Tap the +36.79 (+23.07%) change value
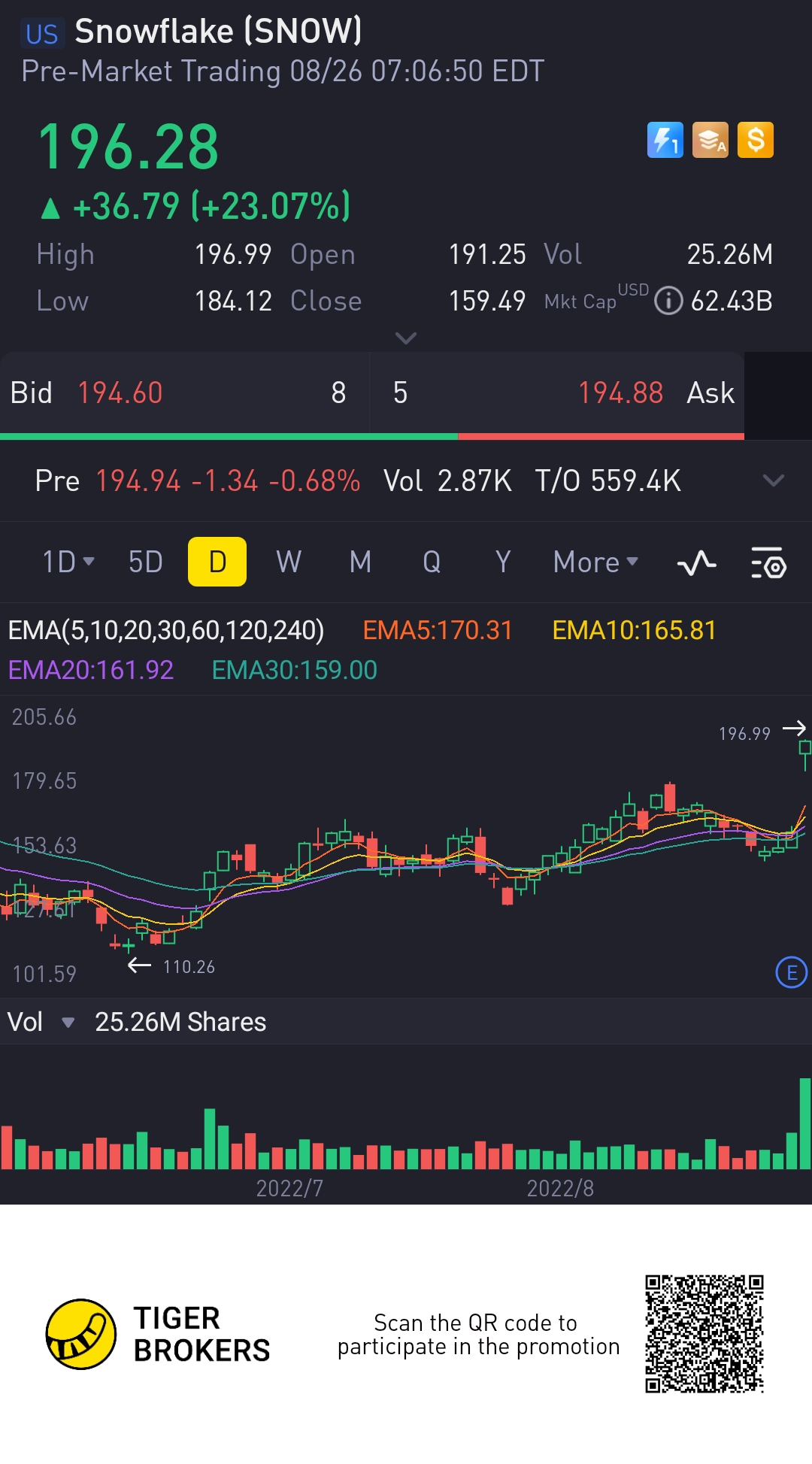This screenshot has width=812, height=1464. [x=211, y=206]
